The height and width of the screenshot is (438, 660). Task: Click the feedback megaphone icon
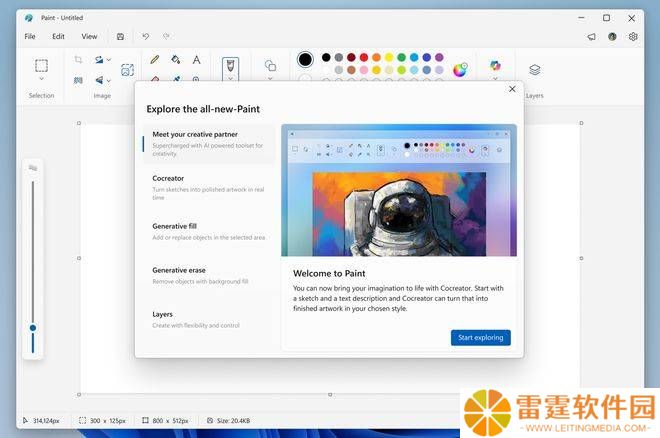(x=591, y=37)
